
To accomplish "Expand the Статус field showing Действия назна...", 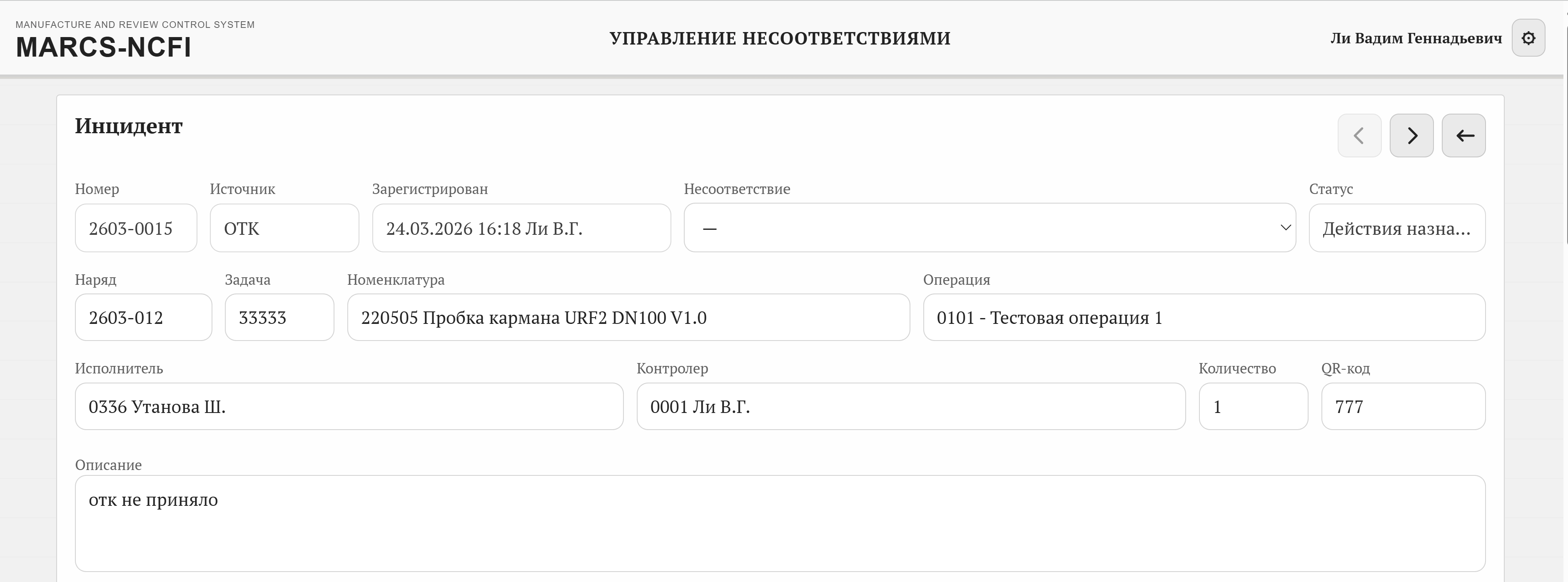I will (1397, 228).
